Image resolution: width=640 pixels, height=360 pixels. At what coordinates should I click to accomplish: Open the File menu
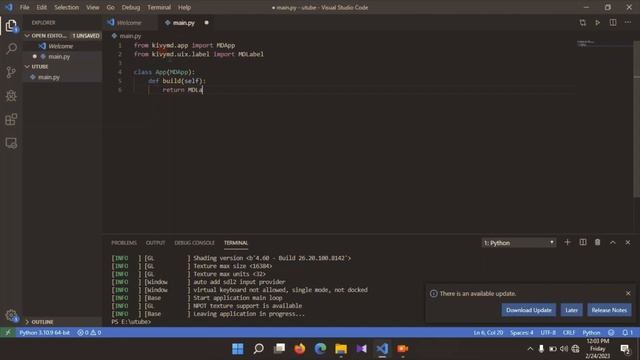click(x=24, y=7)
